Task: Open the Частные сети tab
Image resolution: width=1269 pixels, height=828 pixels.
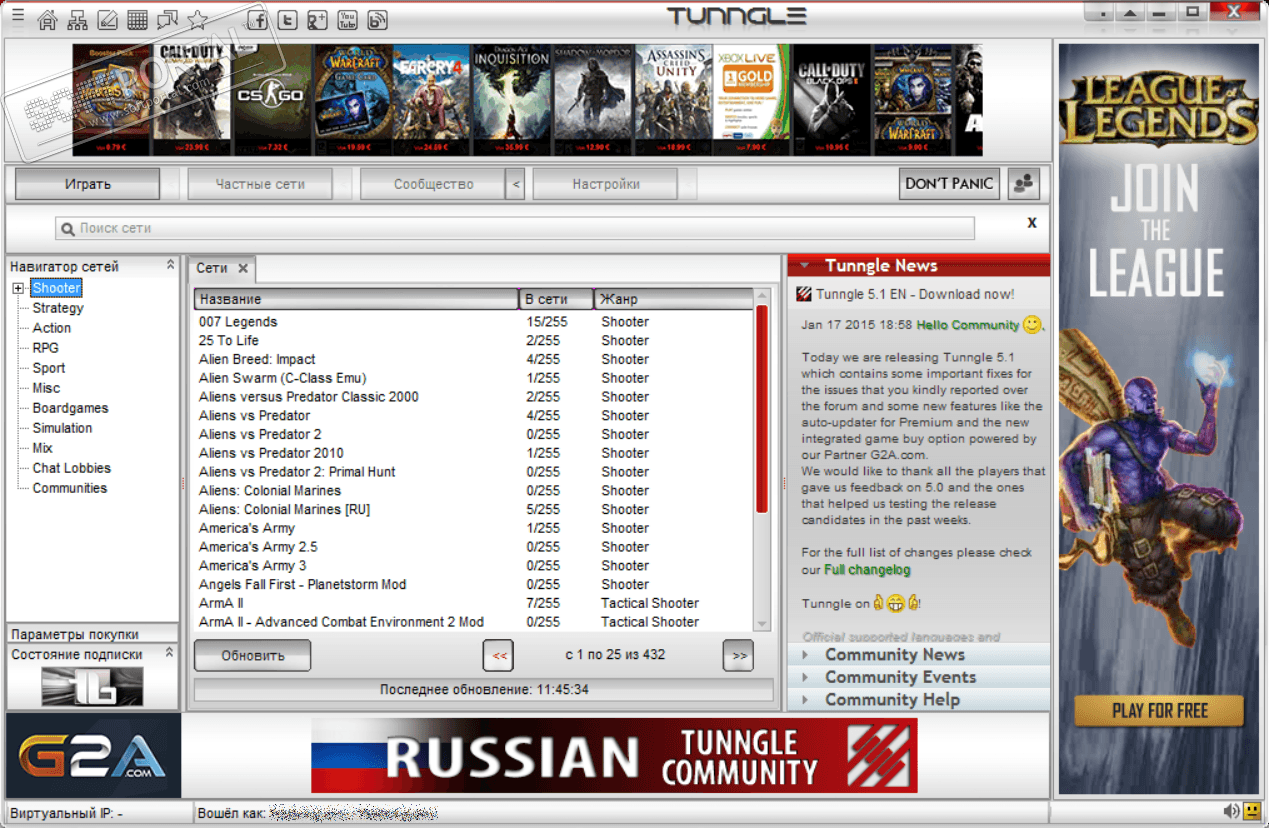Action: coord(260,184)
